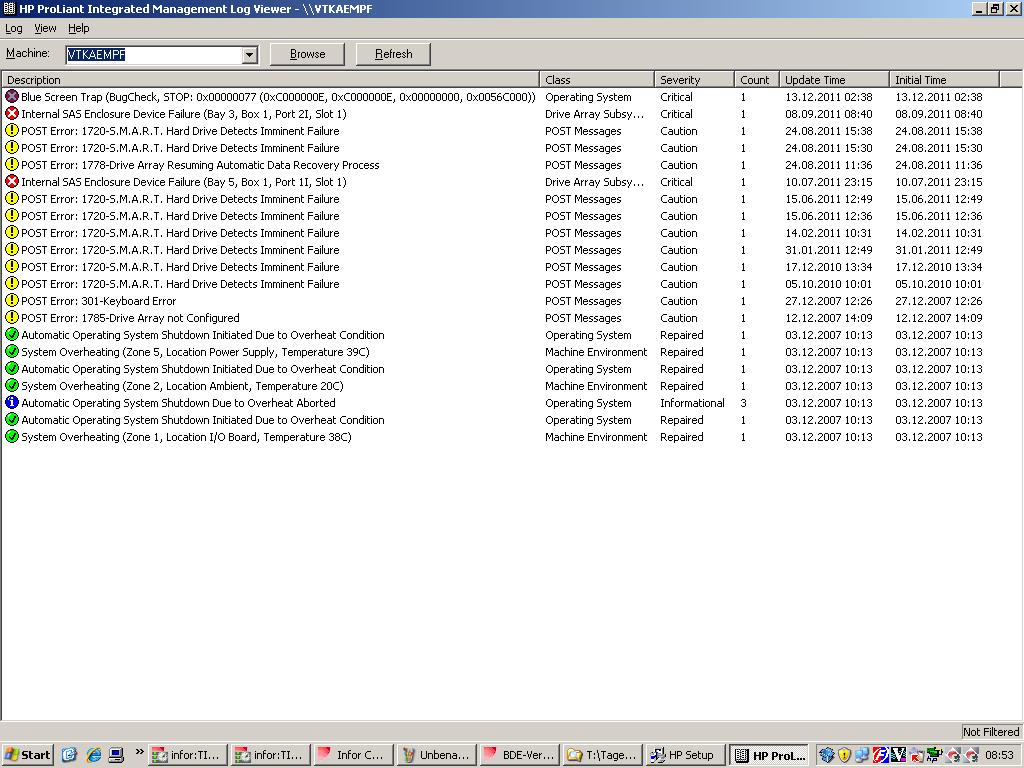Click Update Time '13.12.2011 02:38' cell
Screen dimensions: 1024x768
pos(829,97)
